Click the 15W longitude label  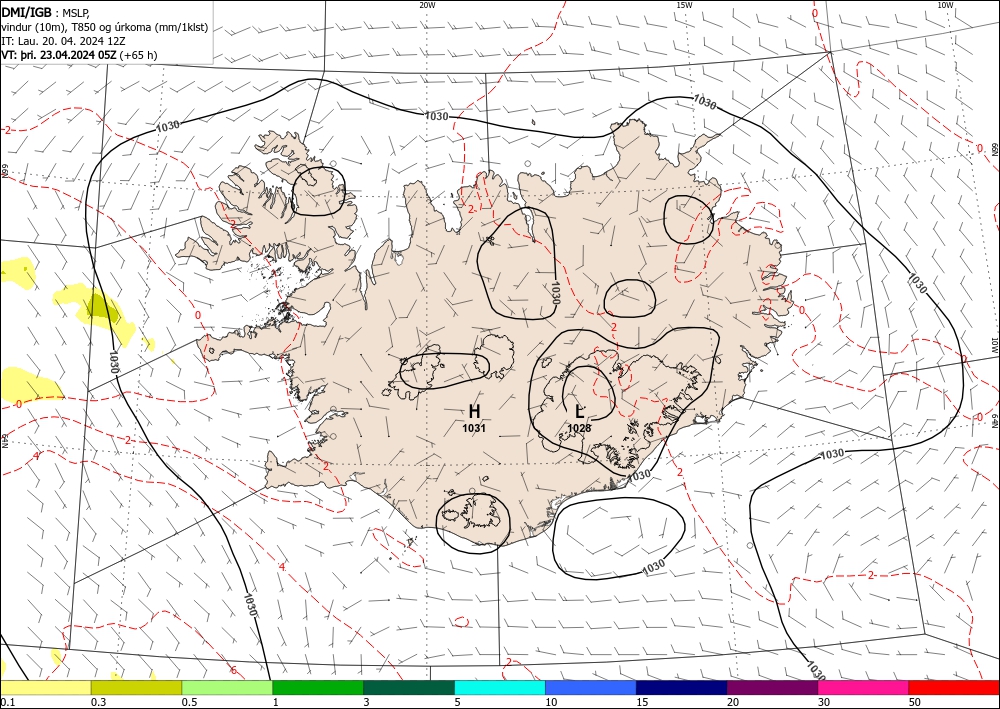pyautogui.click(x=684, y=5)
